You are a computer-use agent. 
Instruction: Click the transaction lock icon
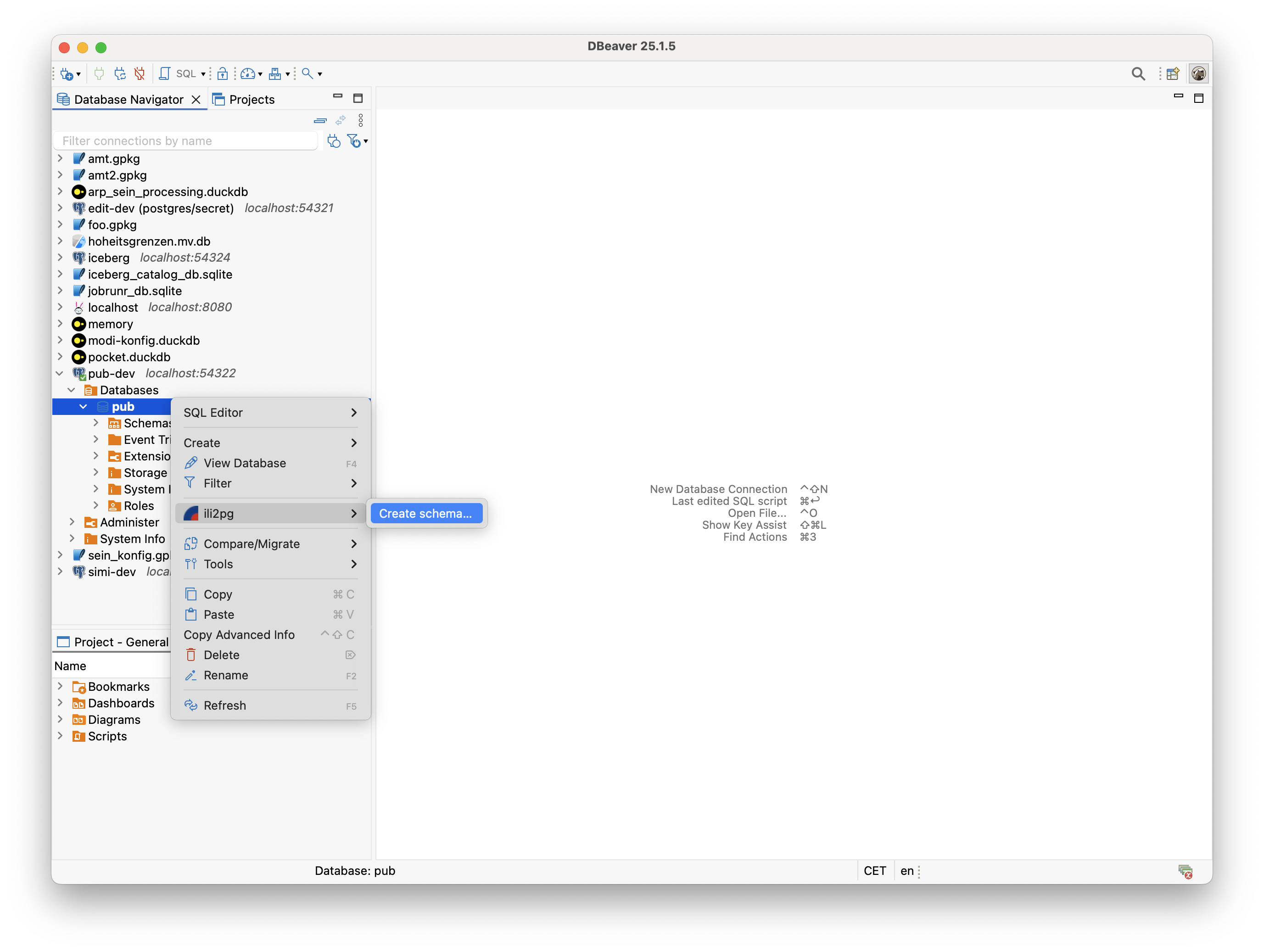point(223,74)
